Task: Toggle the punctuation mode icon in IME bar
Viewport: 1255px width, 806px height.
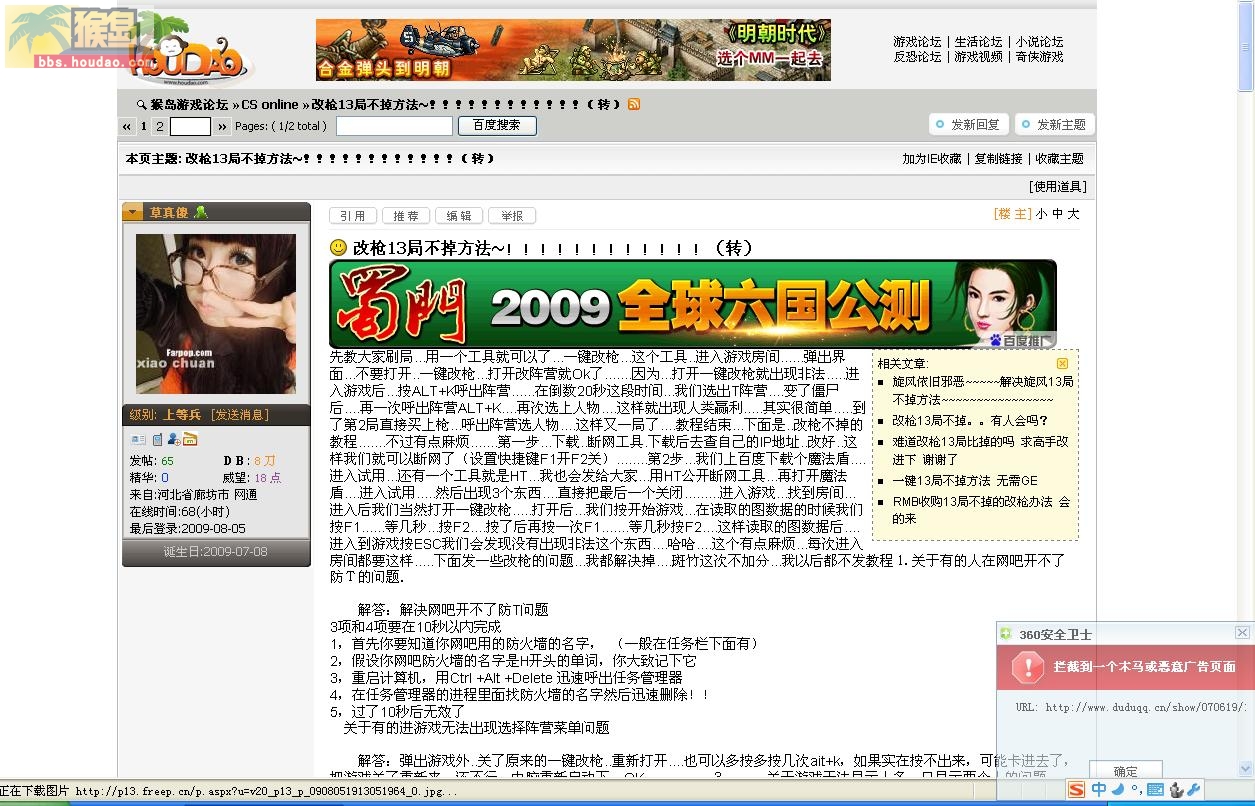Action: (1135, 789)
